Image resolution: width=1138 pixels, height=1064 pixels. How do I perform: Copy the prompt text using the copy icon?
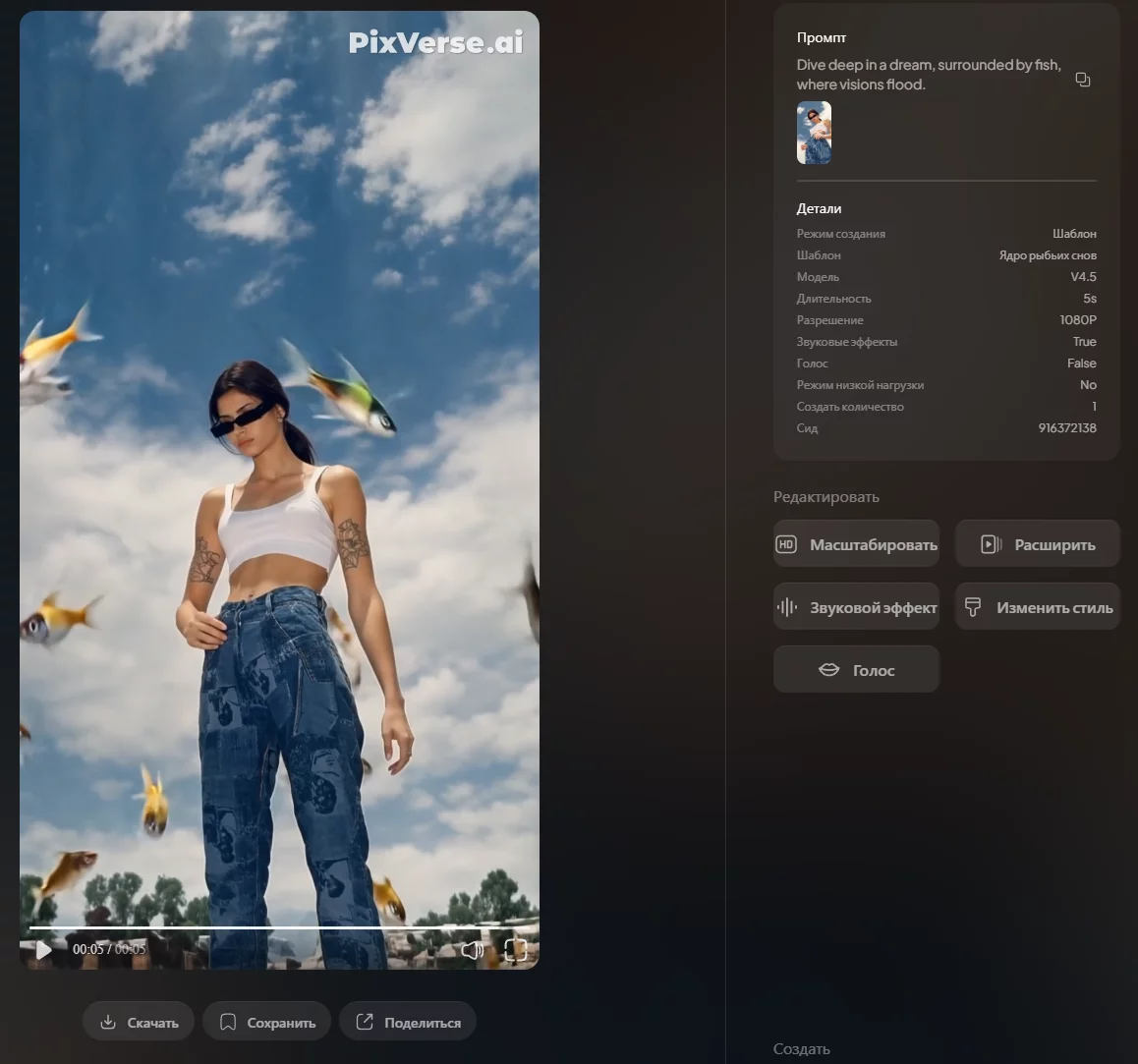(x=1083, y=80)
